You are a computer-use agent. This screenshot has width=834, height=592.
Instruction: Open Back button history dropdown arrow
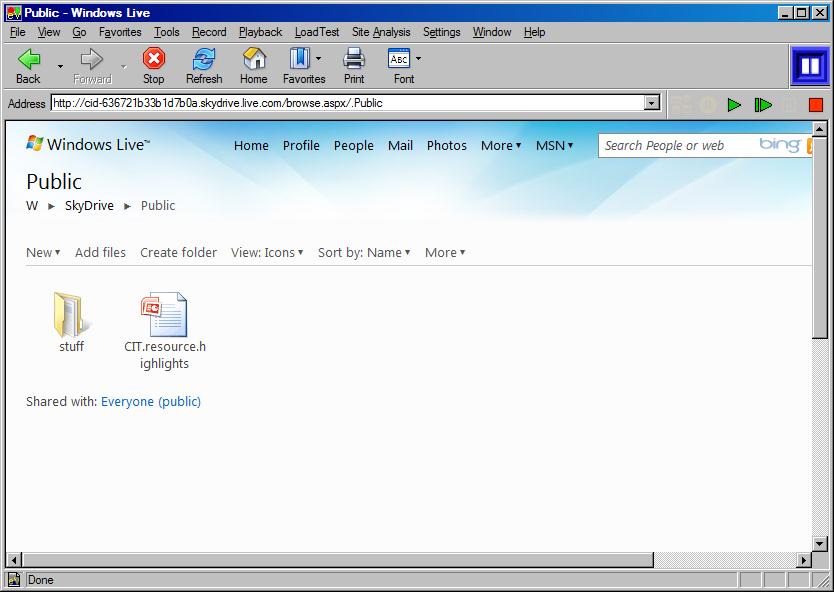click(x=60, y=66)
